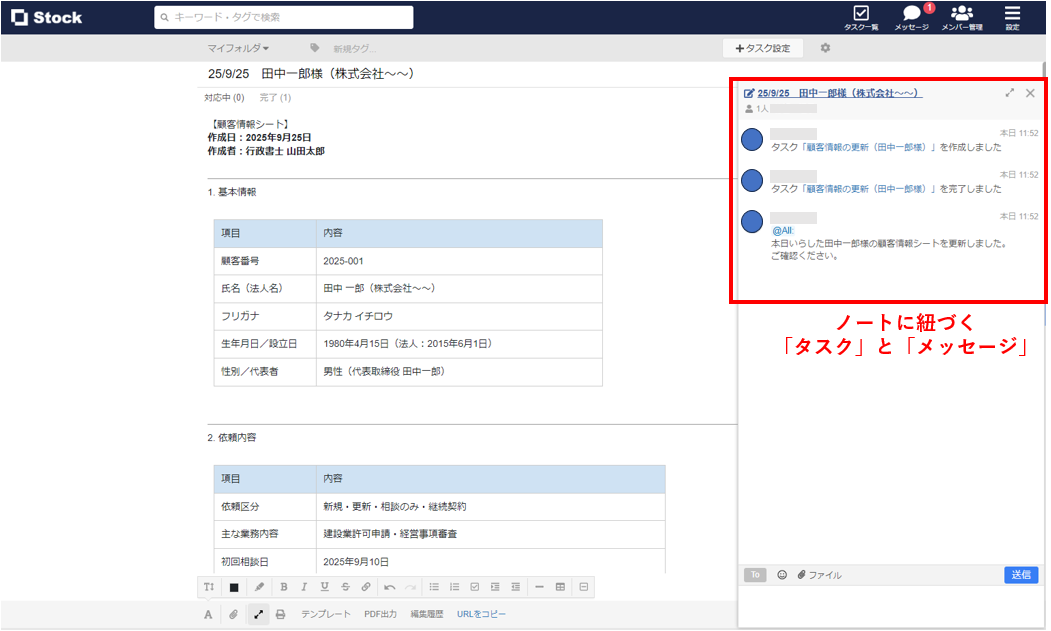Open メンバー管理 from the top bar

(x=961, y=16)
